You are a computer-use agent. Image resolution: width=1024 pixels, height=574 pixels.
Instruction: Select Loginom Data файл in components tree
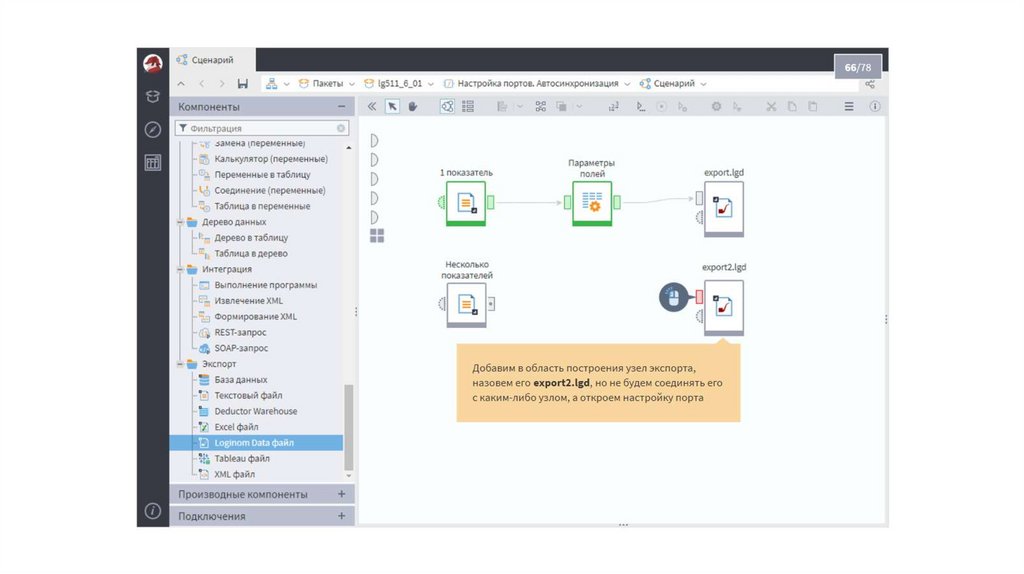(x=253, y=442)
